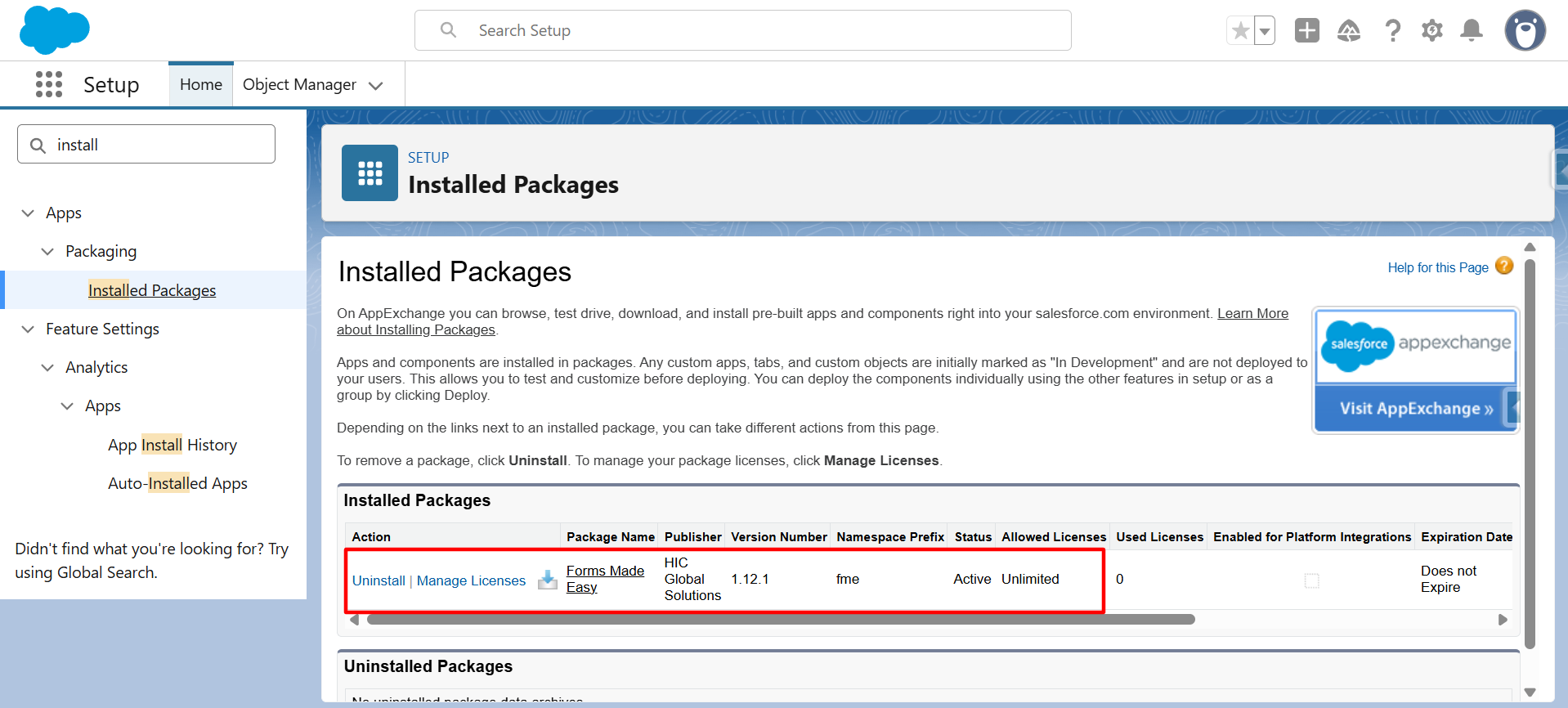Screen dimensions: 1568x708
Task: Switch to the Home tab
Action: (200, 85)
